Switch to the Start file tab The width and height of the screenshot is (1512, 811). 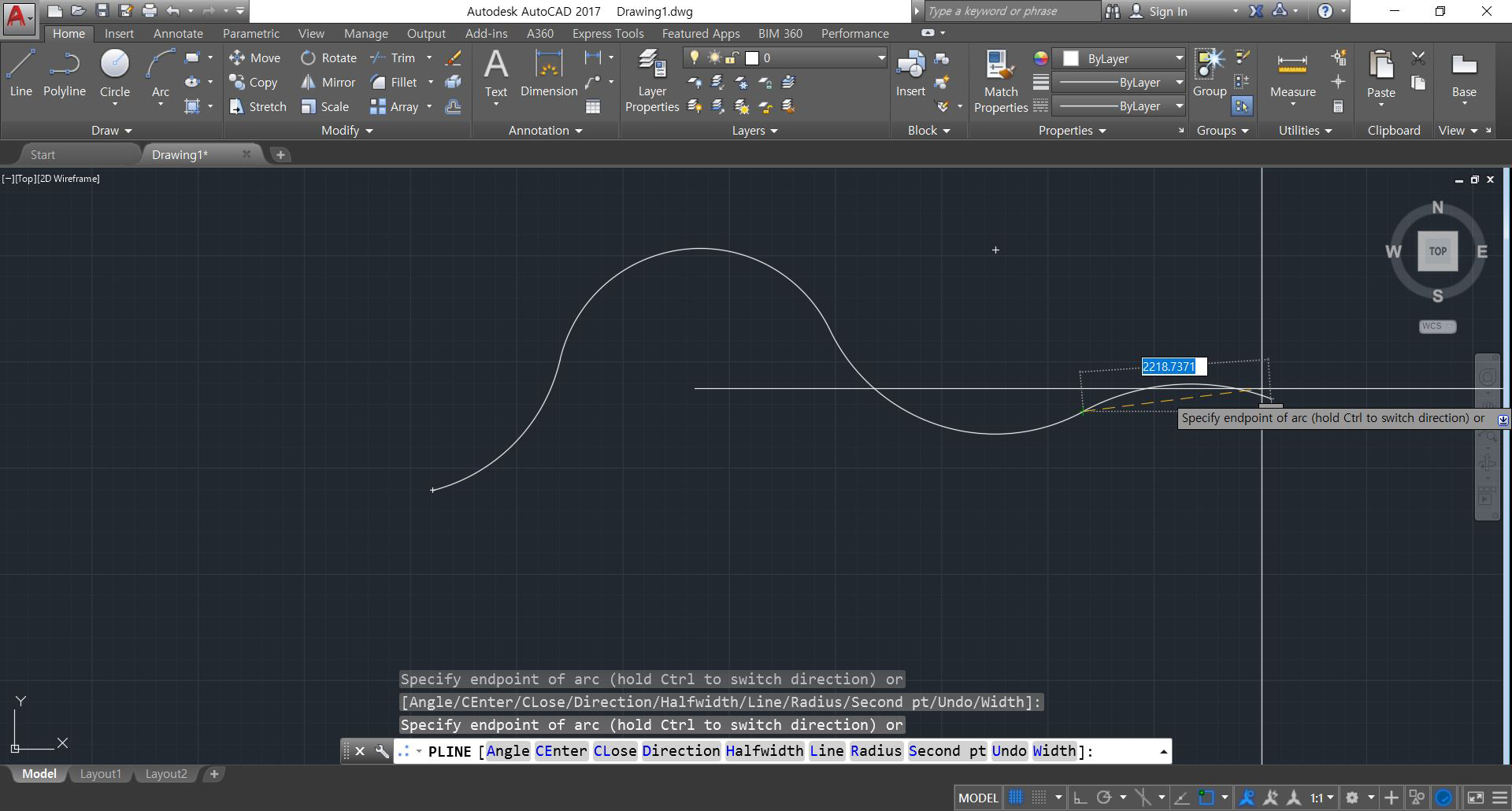[x=43, y=154]
